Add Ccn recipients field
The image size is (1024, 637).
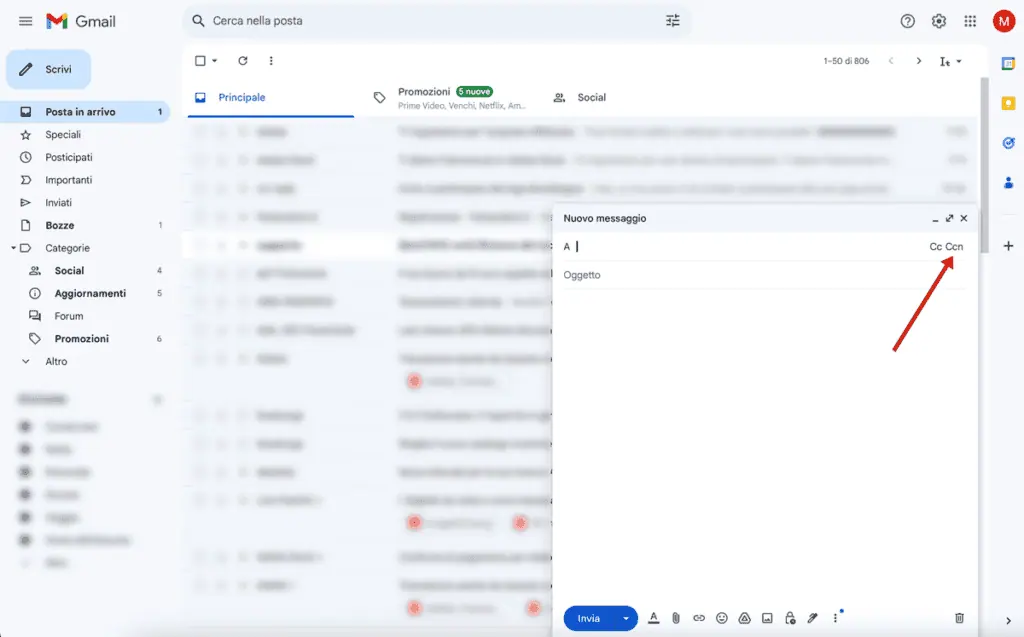[955, 247]
